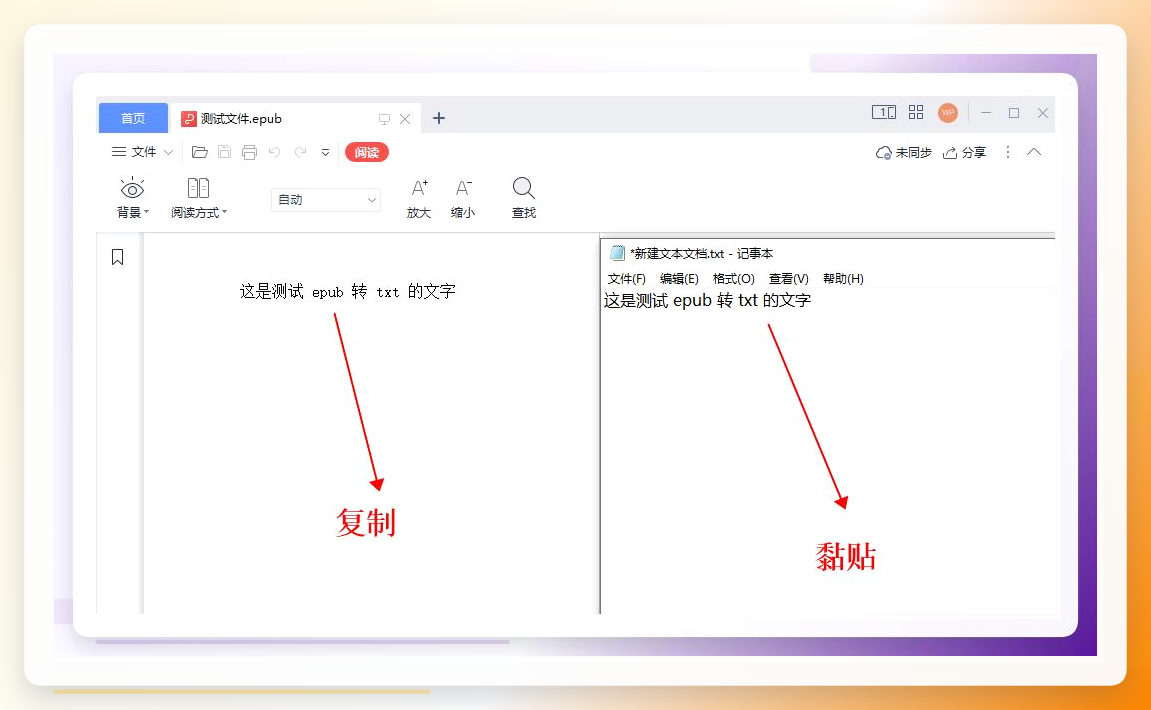The width and height of the screenshot is (1151, 710).
Task: Open the 查找 search magnifier icon
Action: pyautogui.click(x=523, y=189)
